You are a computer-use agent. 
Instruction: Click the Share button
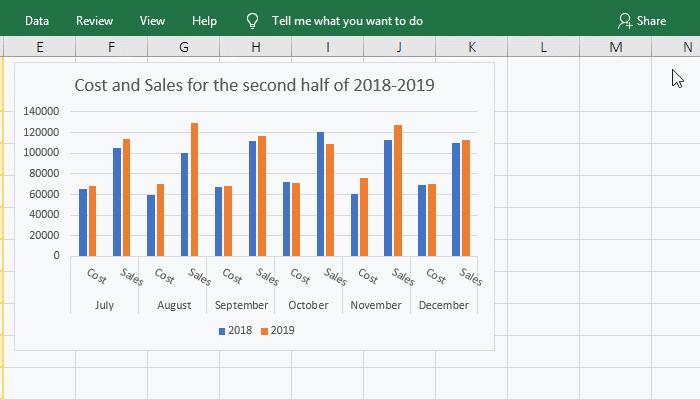[x=641, y=20]
